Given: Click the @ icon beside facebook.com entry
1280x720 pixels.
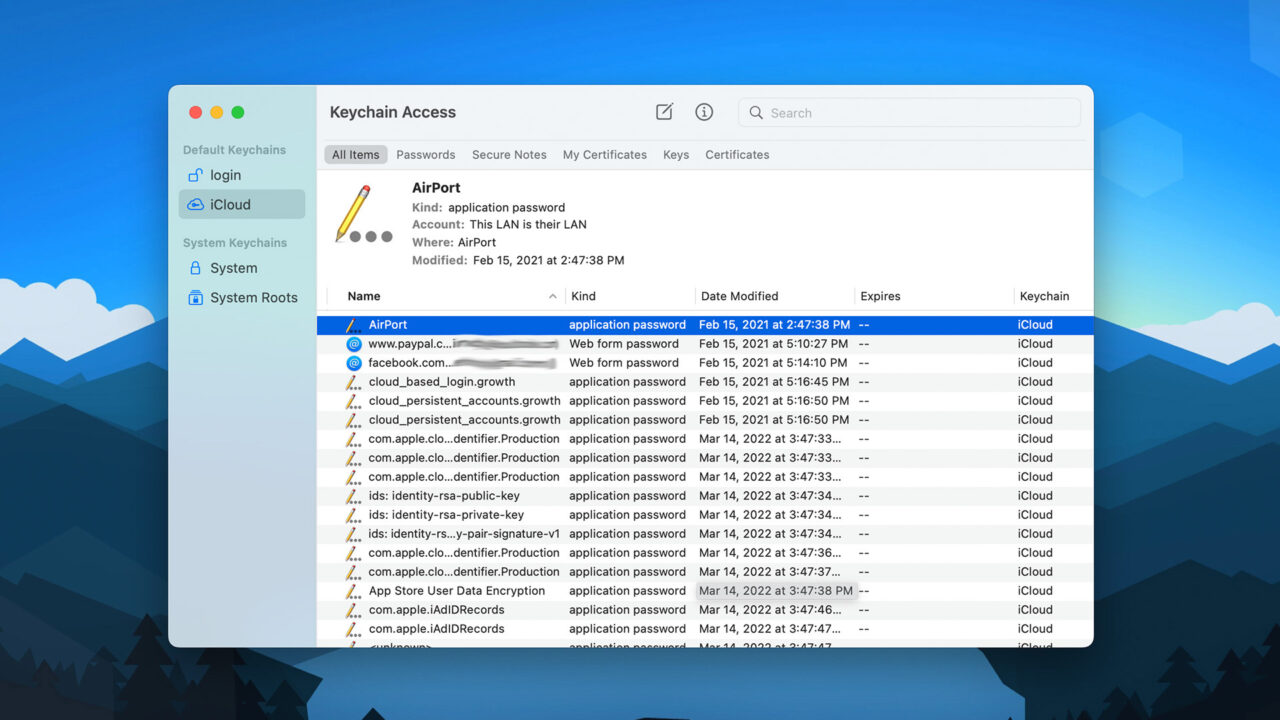Looking at the screenshot, I should (x=352, y=362).
